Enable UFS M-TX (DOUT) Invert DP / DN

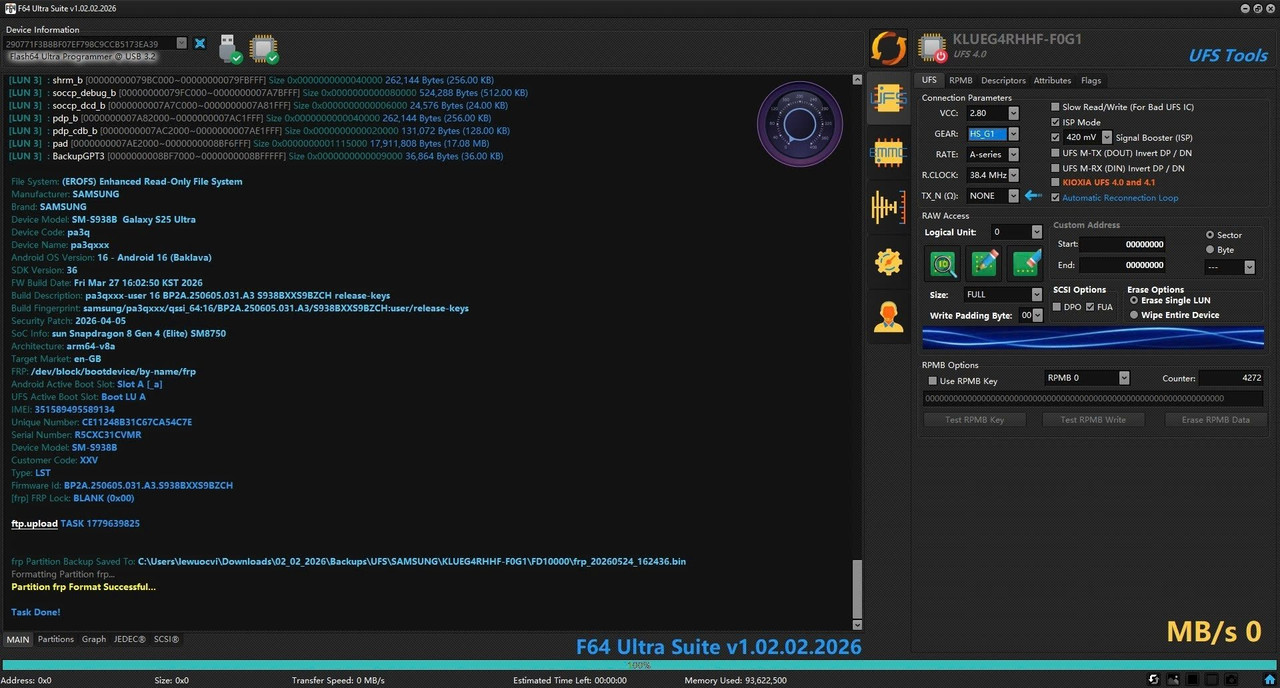point(1055,153)
